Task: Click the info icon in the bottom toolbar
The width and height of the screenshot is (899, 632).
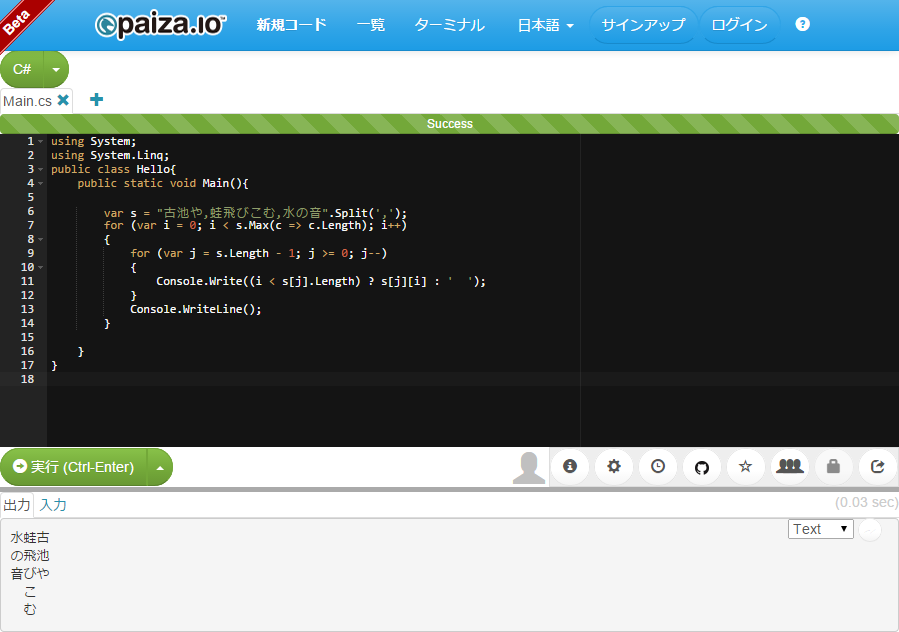Action: pos(570,466)
